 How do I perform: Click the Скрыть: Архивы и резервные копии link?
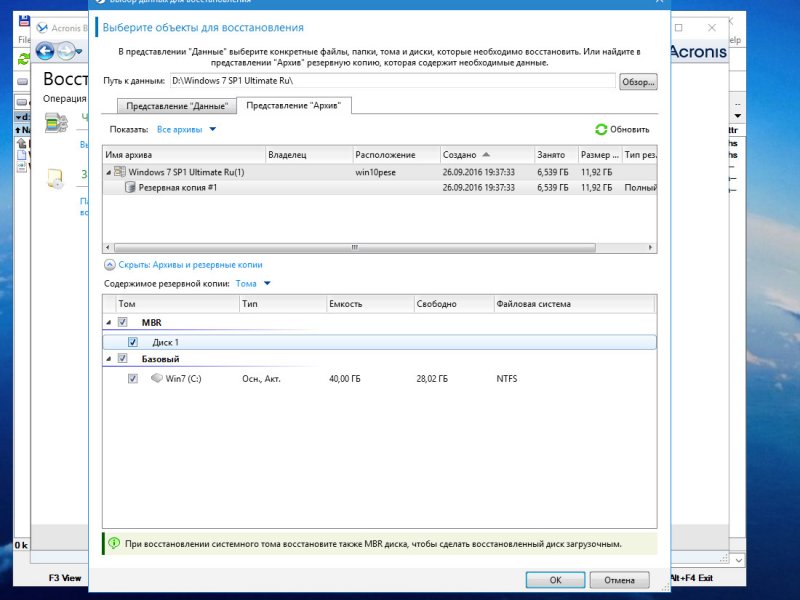[190, 265]
